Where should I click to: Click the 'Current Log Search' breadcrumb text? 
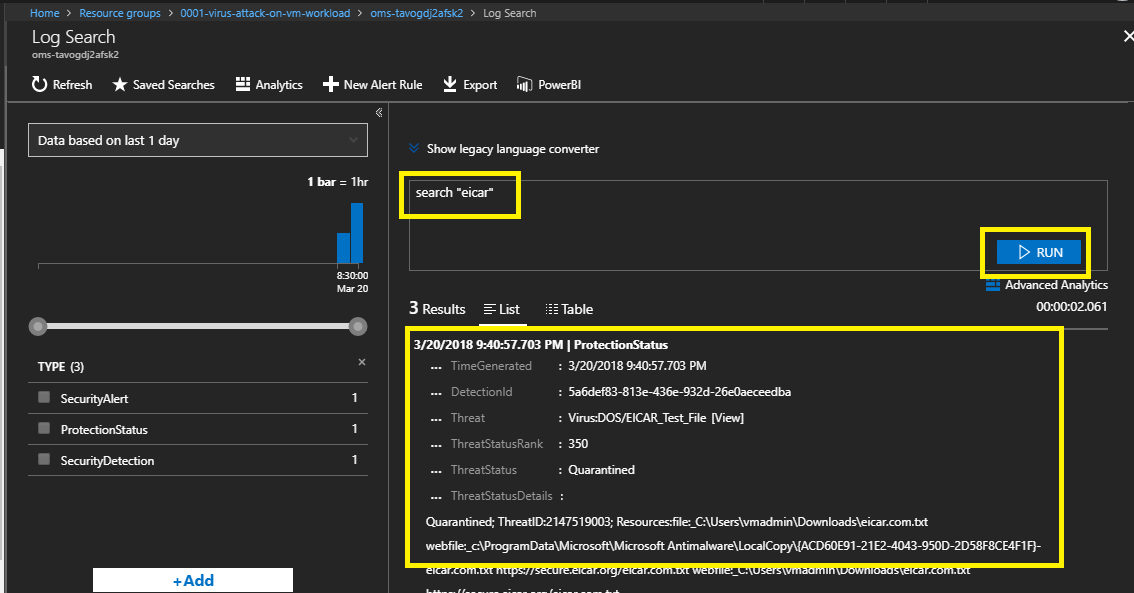point(510,13)
